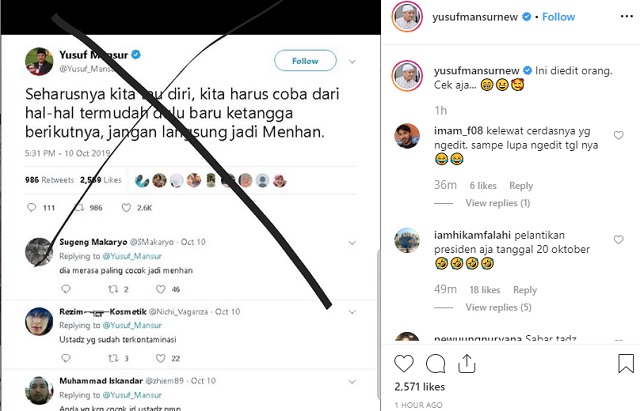This screenshot has width=640, height=411.
Task: Like imam_f08's comment with its heart
Action: (618, 136)
